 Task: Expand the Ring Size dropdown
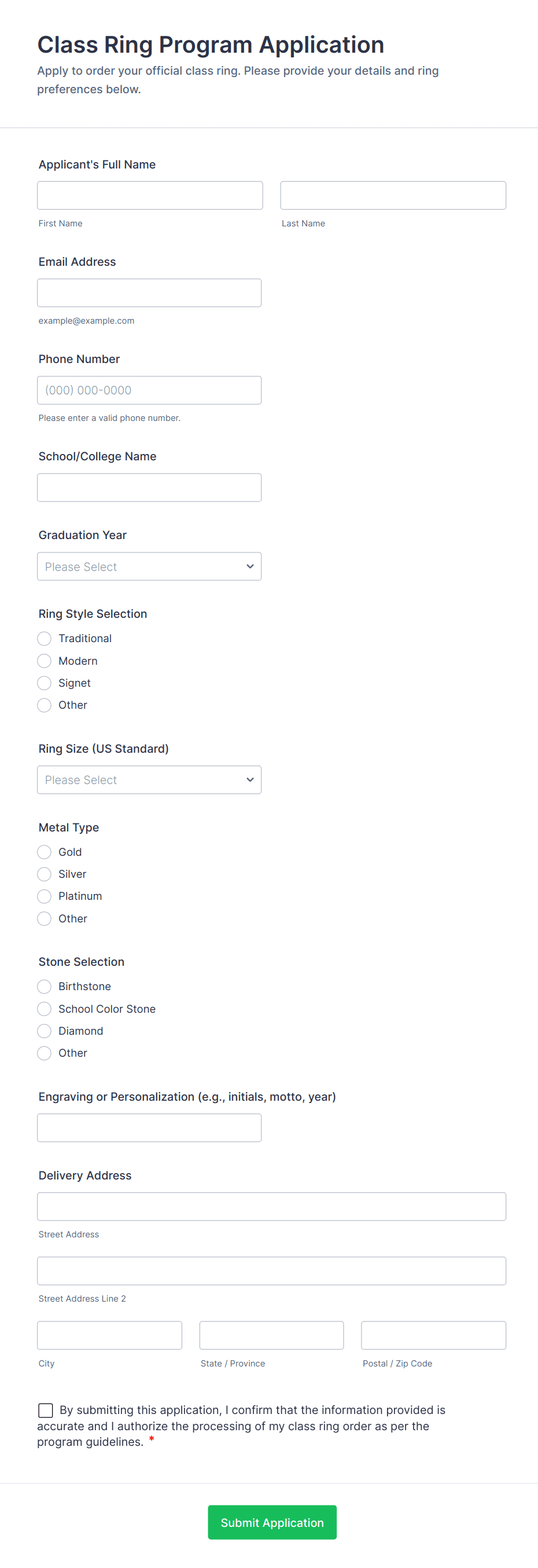click(149, 780)
